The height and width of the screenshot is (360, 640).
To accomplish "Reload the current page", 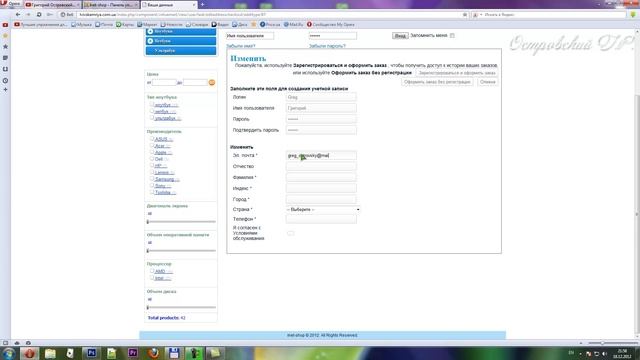I will tap(39, 15).
